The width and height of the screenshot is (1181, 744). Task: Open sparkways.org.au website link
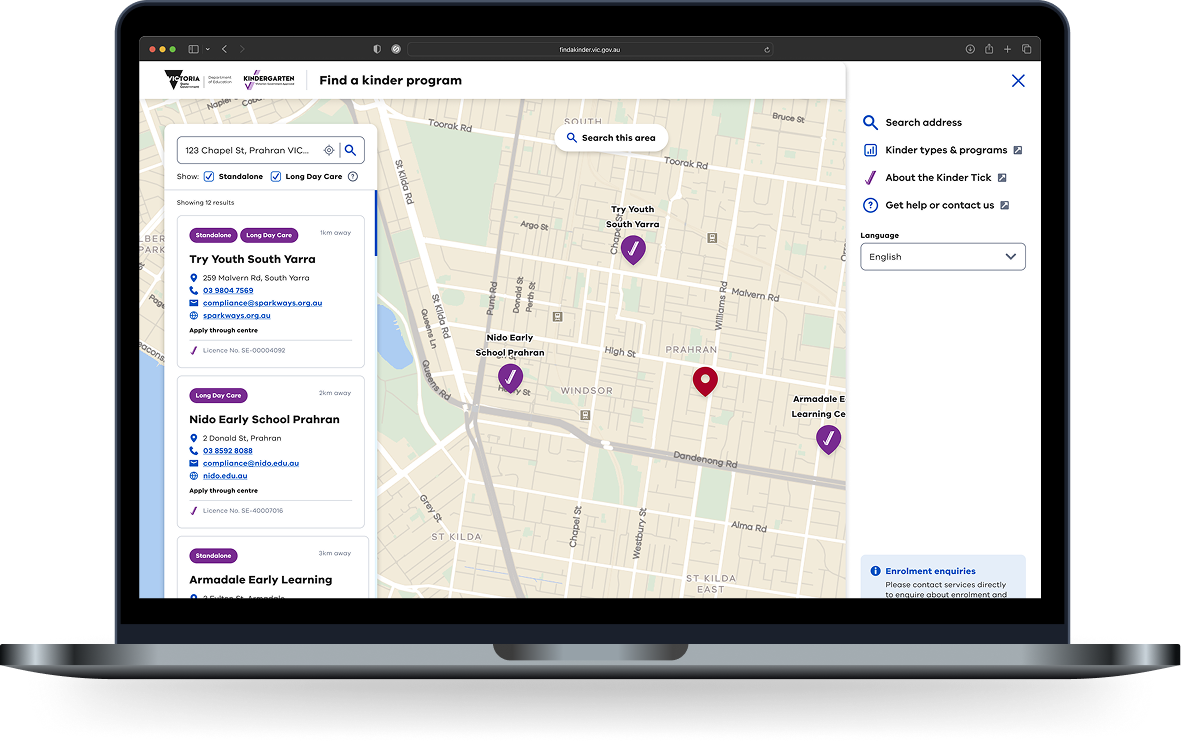(237, 316)
